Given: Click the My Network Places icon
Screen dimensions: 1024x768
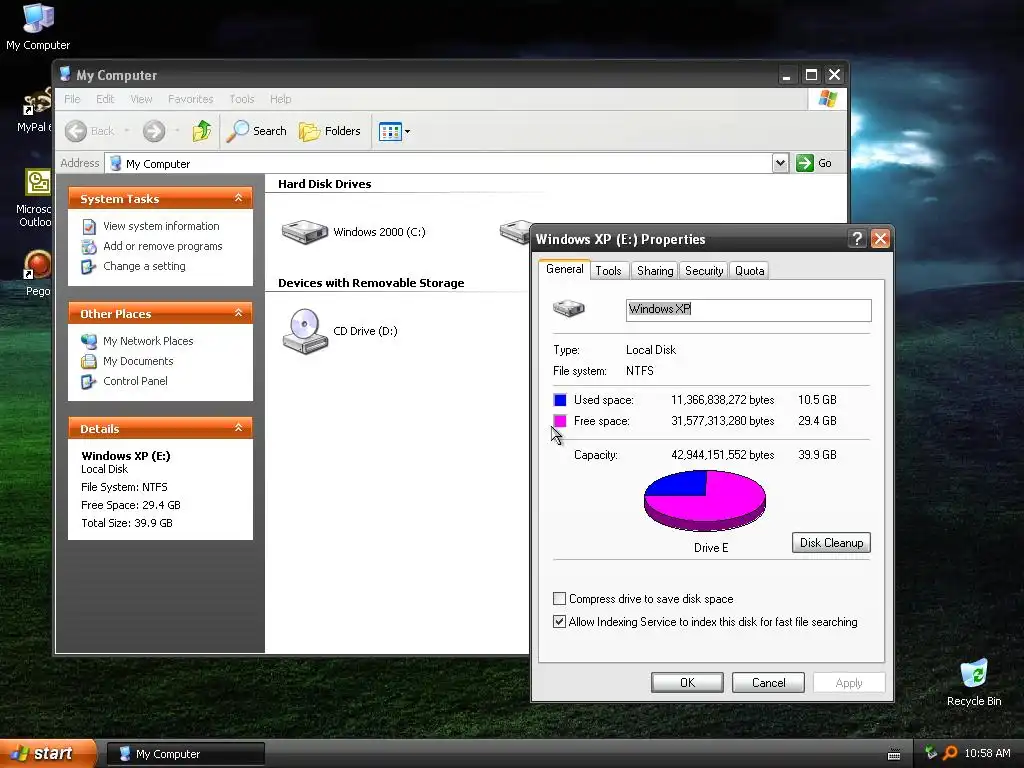Looking at the screenshot, I should pos(89,341).
